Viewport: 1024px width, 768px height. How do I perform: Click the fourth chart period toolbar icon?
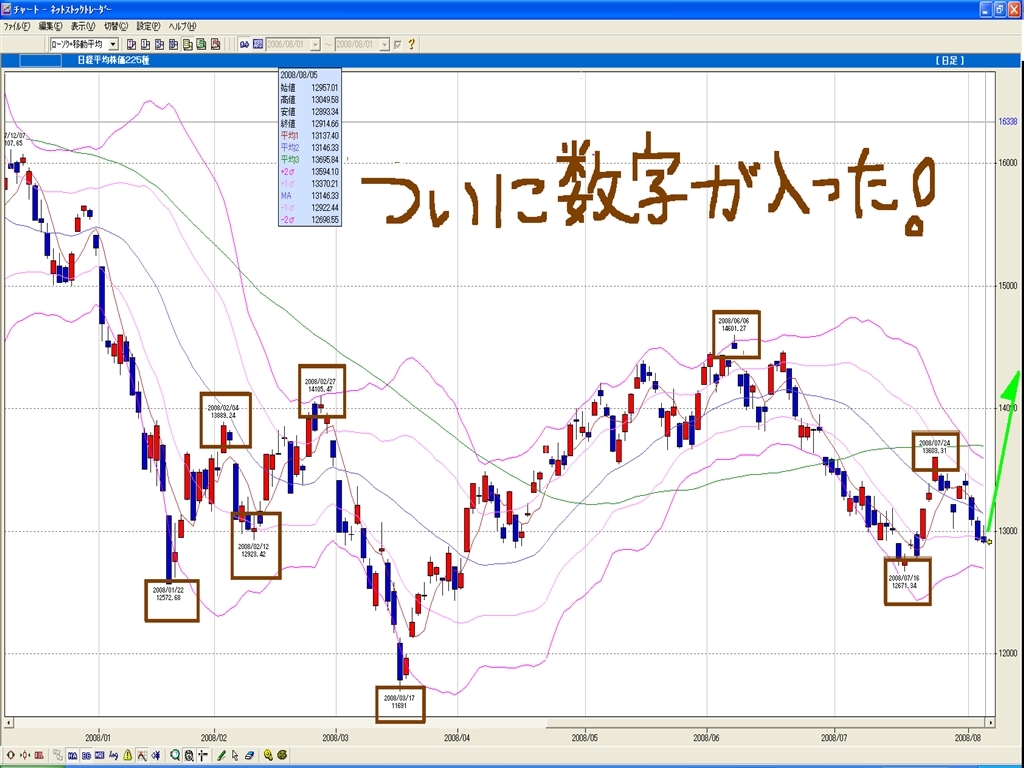[173, 44]
